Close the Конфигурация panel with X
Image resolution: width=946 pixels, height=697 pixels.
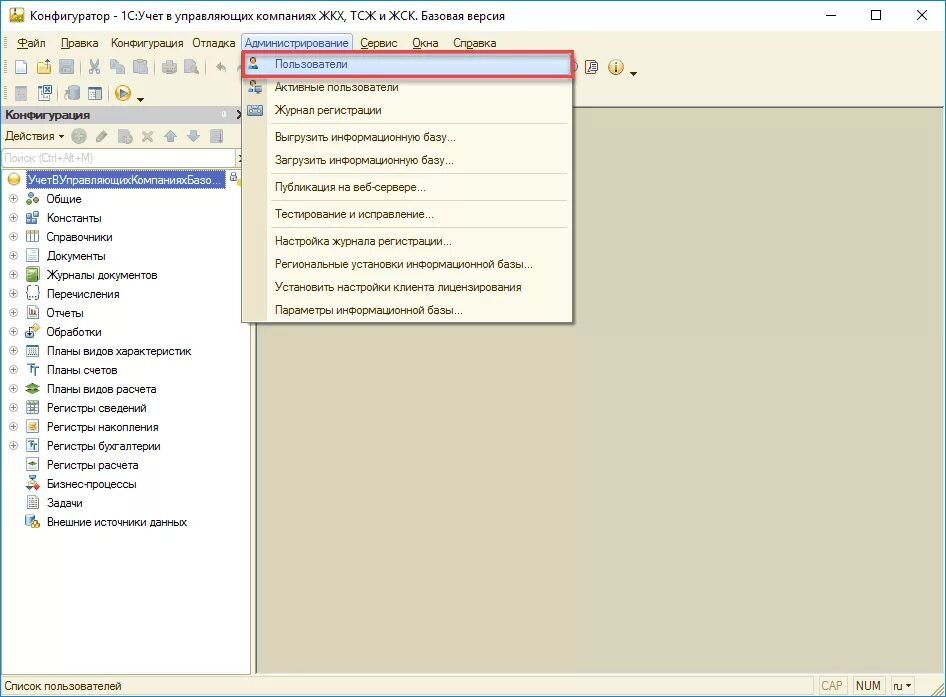point(239,115)
